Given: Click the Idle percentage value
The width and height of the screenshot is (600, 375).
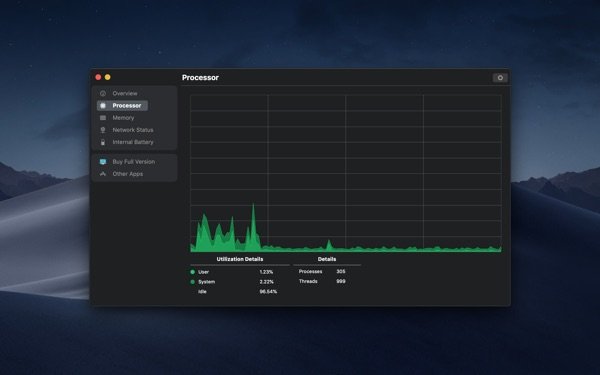Looking at the screenshot, I should [268, 292].
